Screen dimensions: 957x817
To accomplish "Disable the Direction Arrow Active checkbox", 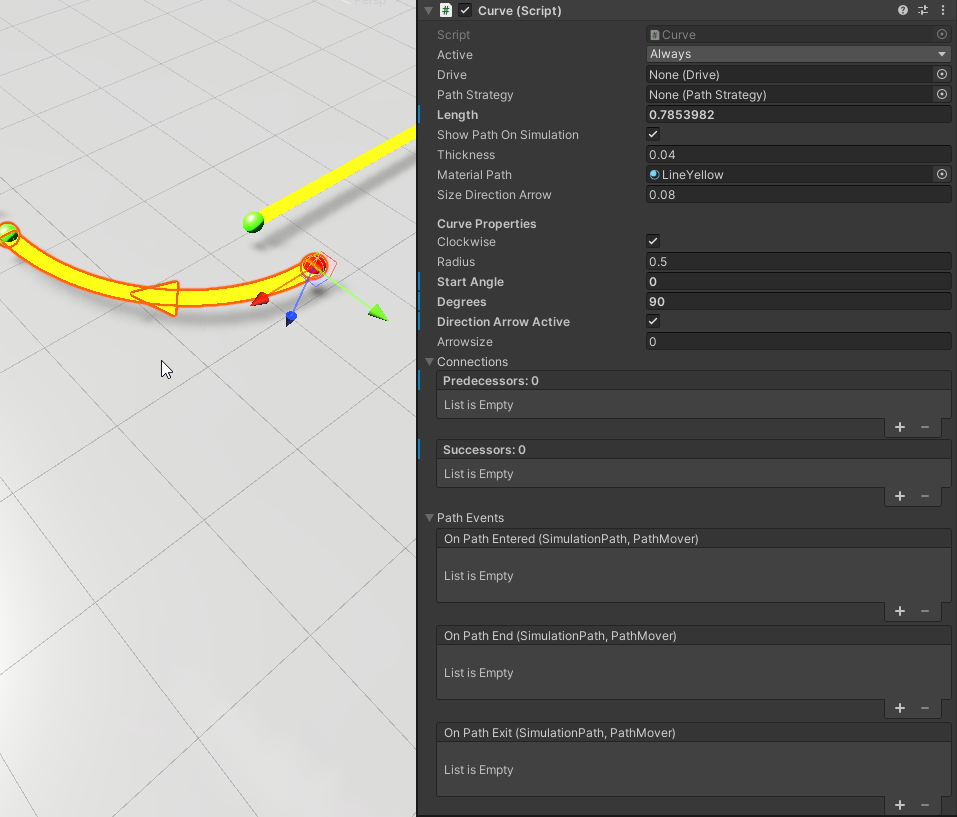I will click(653, 322).
